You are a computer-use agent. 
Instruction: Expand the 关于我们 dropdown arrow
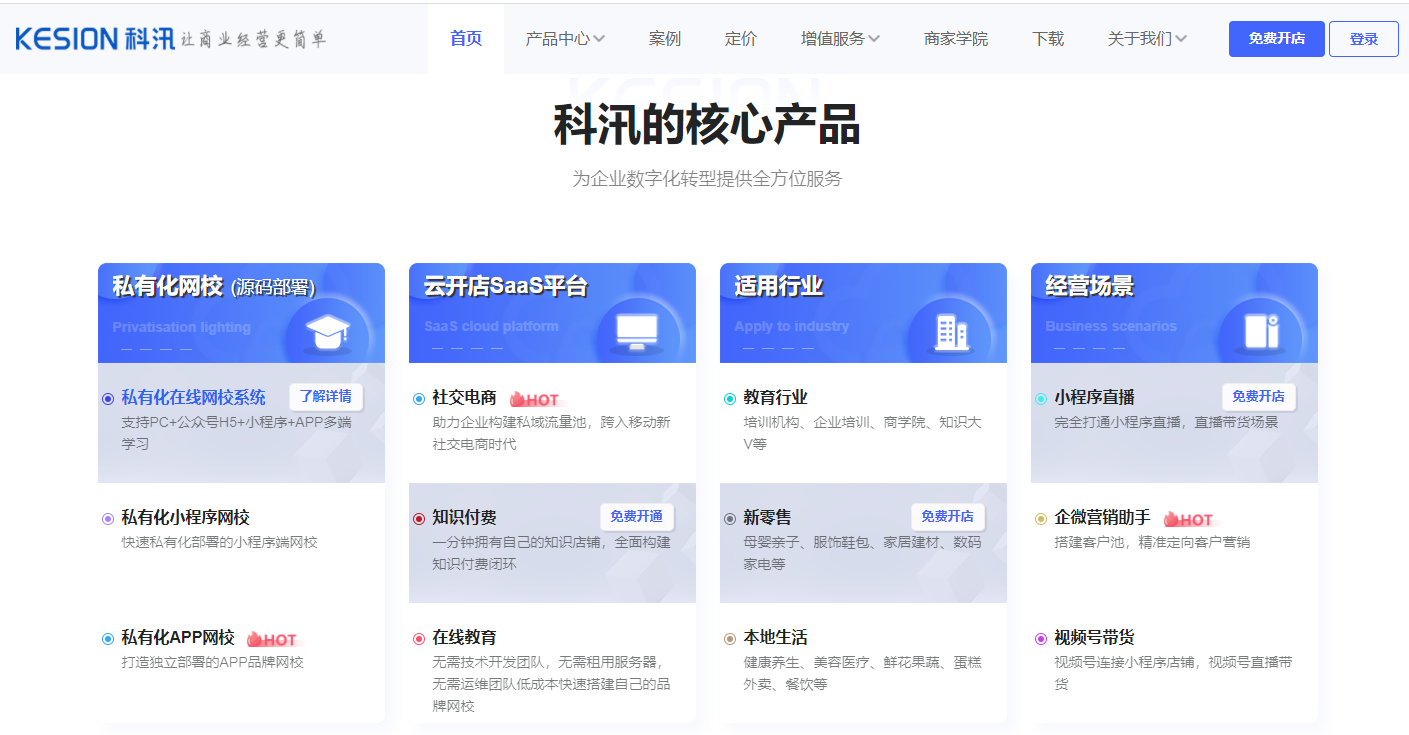[1181, 39]
